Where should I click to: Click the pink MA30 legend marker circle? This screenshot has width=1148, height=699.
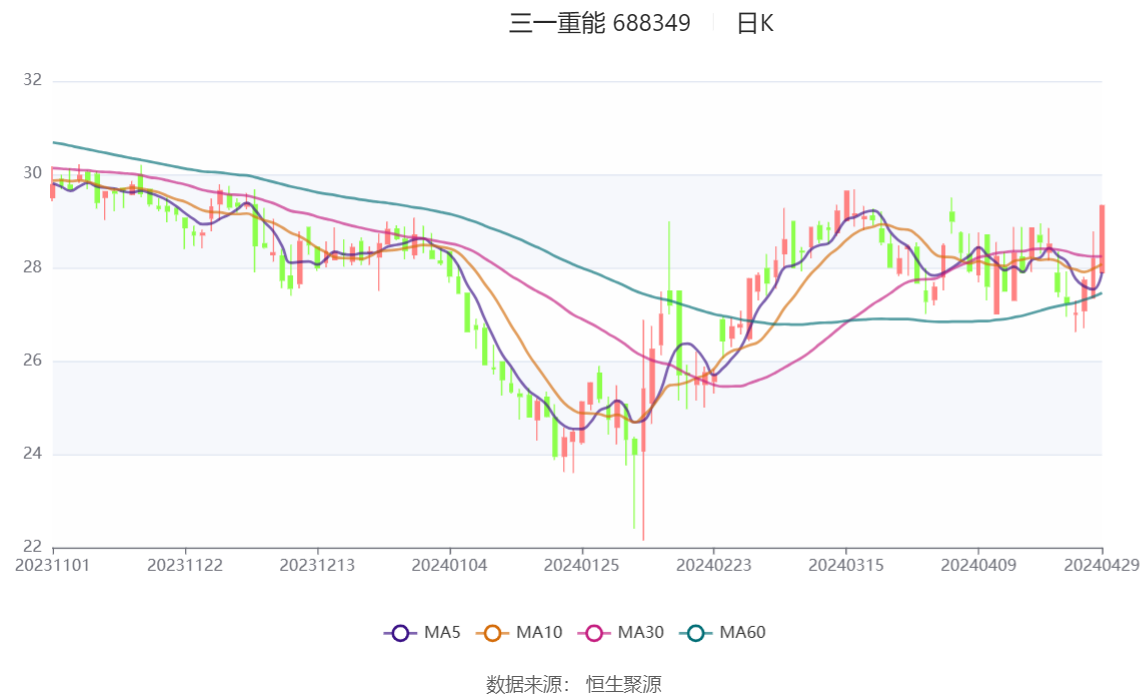click(594, 633)
